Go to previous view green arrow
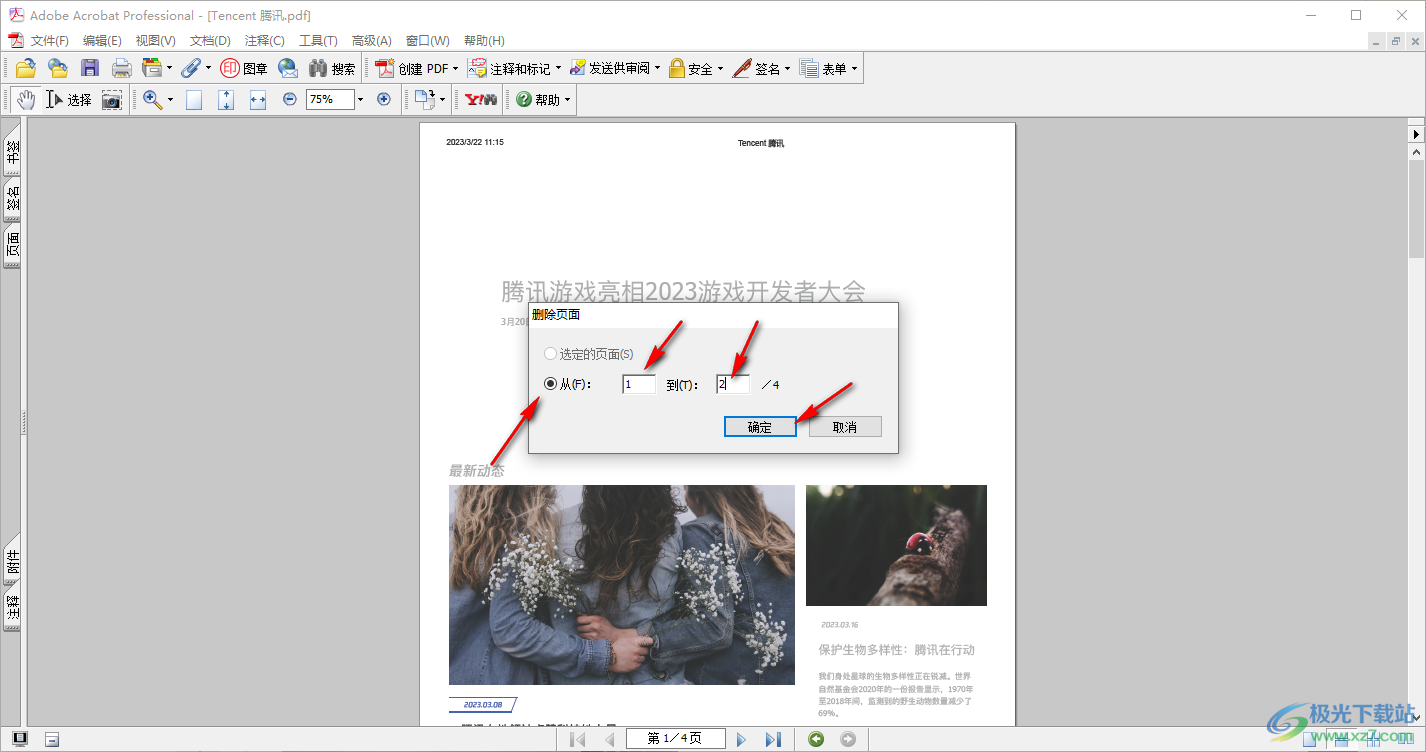This screenshot has height=752, width=1426. pyautogui.click(x=816, y=739)
